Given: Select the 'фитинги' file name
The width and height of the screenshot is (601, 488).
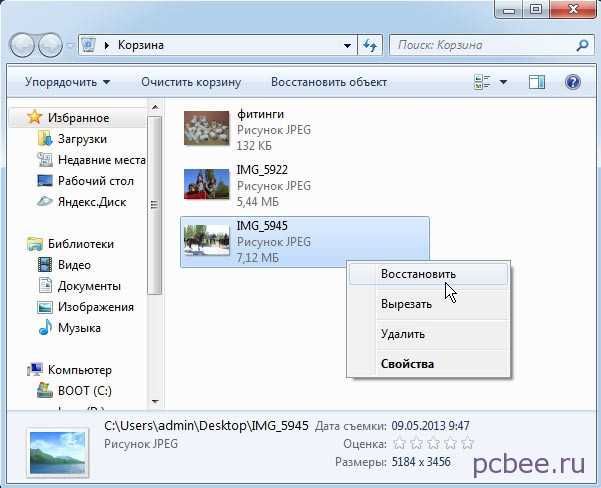Looking at the screenshot, I should click(x=260, y=114).
